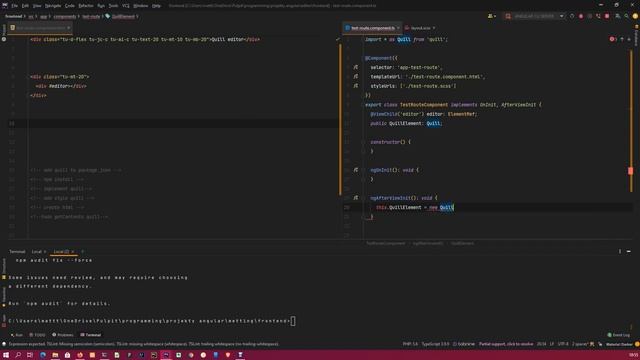Open Windows taskbar search
This screenshot has width=640, height=360.
(18, 355)
